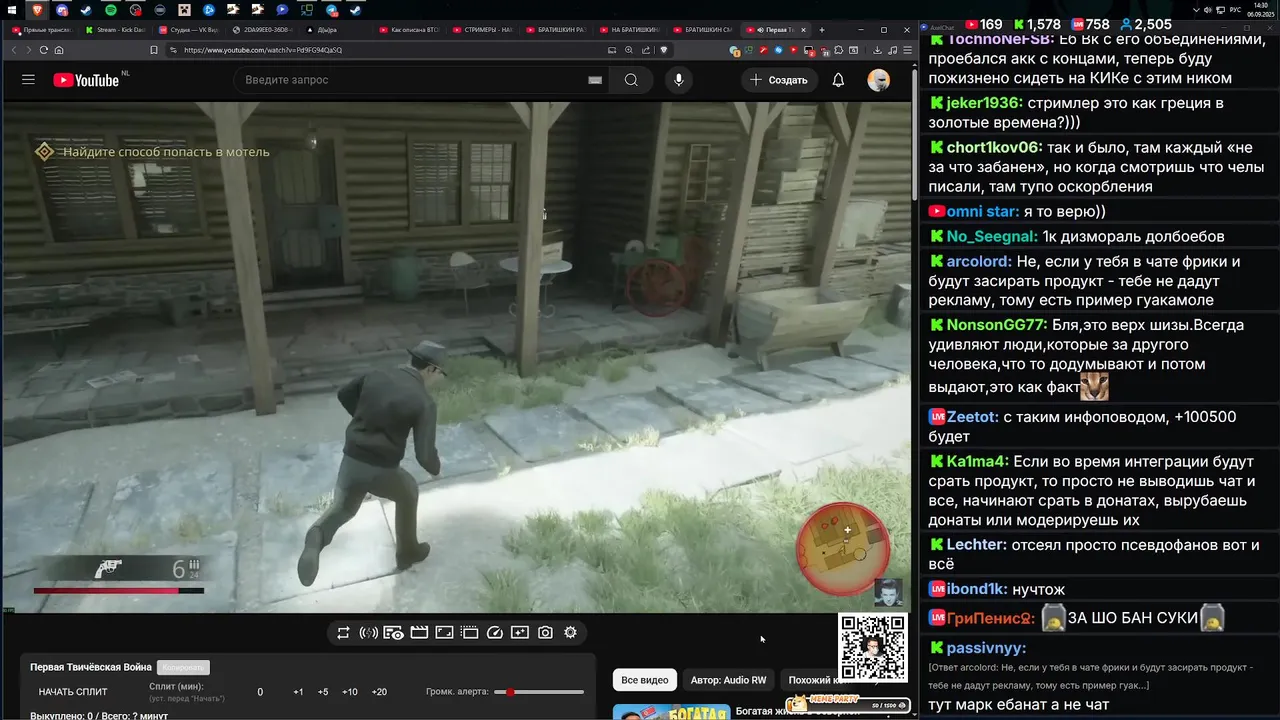
Task: Add +10 minutes to split
Action: [x=350, y=692]
